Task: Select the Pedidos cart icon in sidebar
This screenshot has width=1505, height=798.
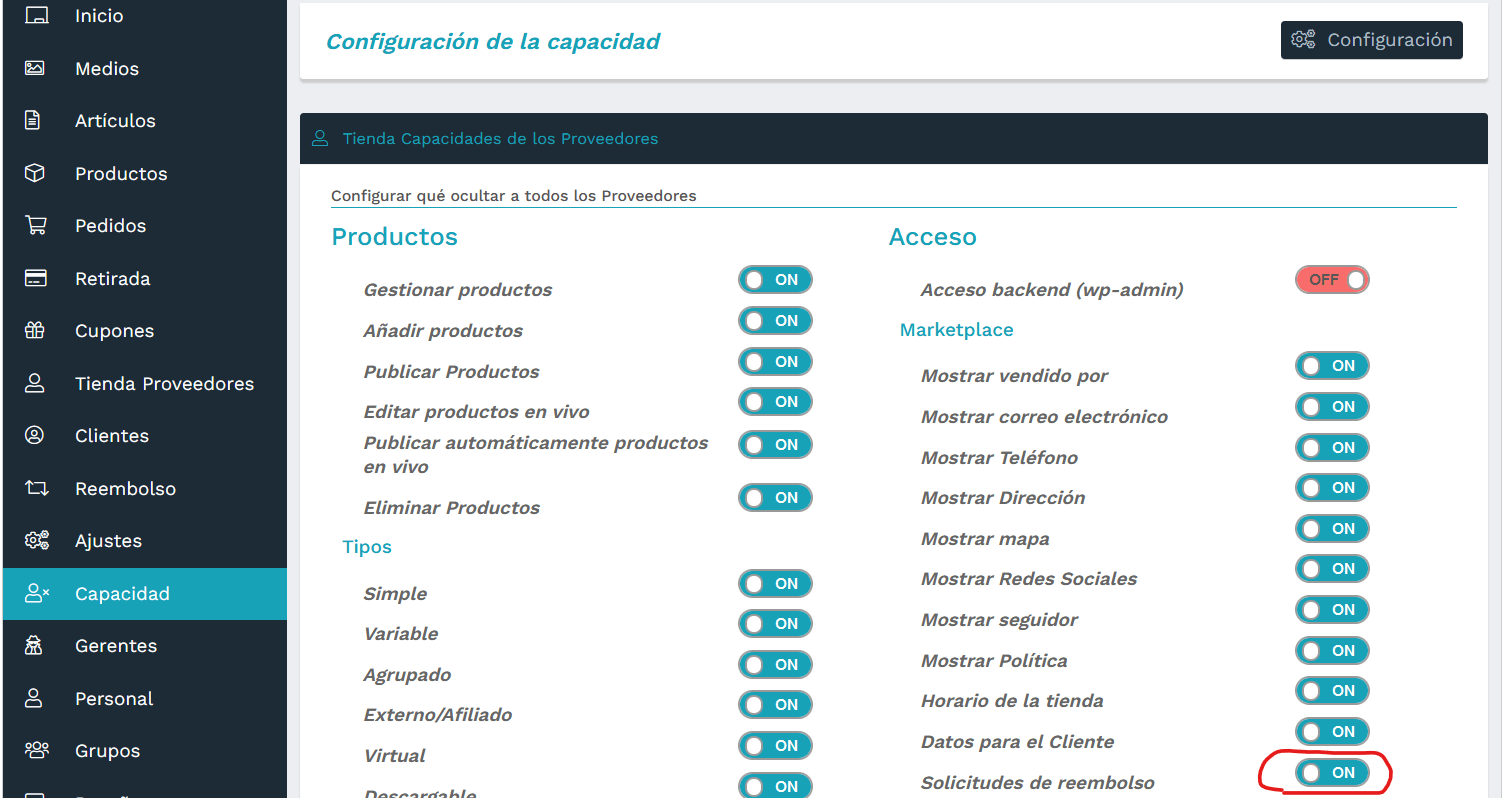Action: tap(37, 225)
